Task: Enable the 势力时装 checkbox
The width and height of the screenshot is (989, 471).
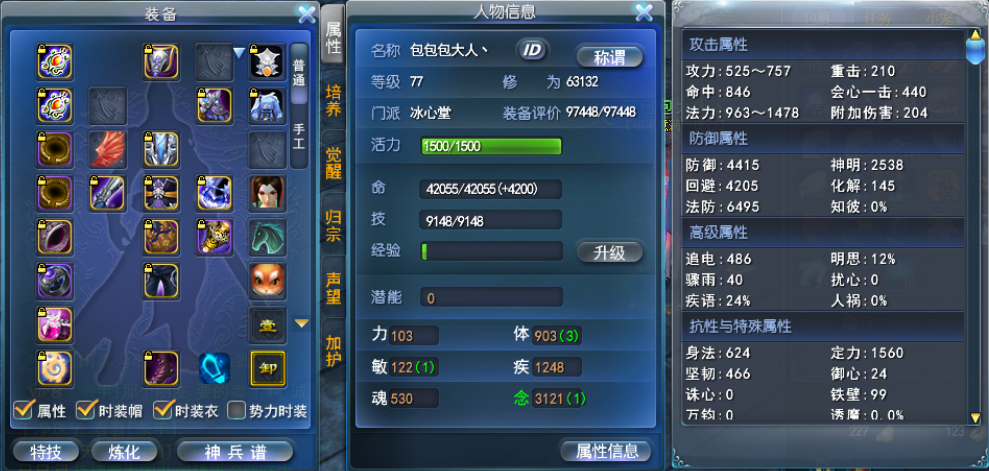Action: (236, 410)
